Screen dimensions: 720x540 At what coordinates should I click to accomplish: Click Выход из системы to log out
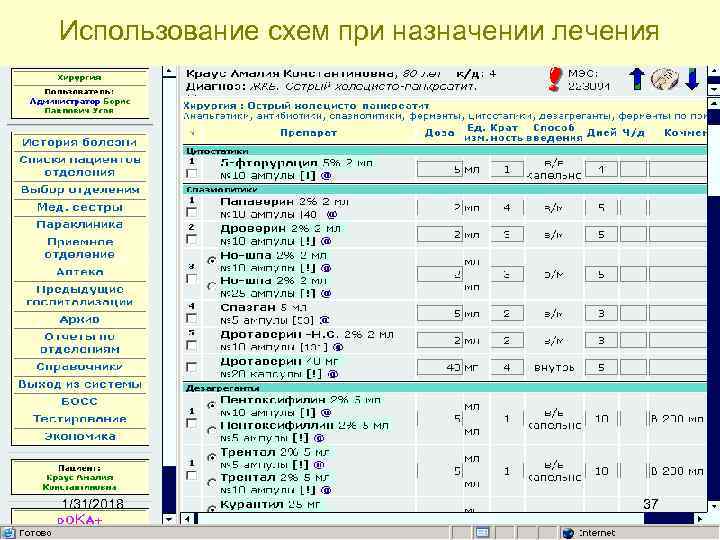(x=79, y=384)
